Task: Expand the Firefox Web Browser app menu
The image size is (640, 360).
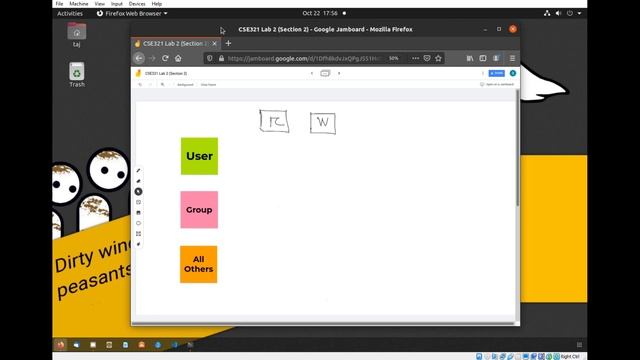Action: pyautogui.click(x=132, y=13)
